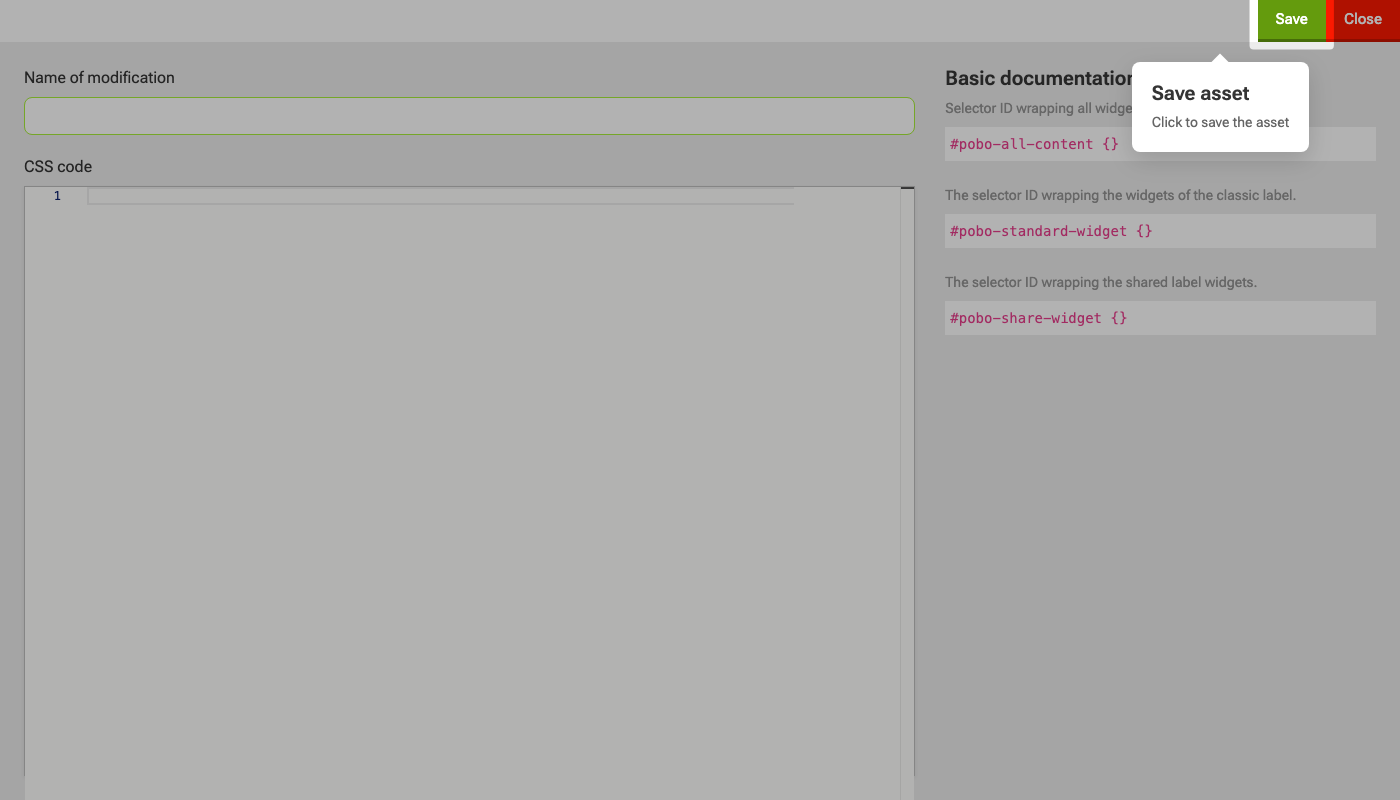Viewport: 1400px width, 800px height.
Task: Click the Save asset tooltip title
Action: tap(1200, 93)
